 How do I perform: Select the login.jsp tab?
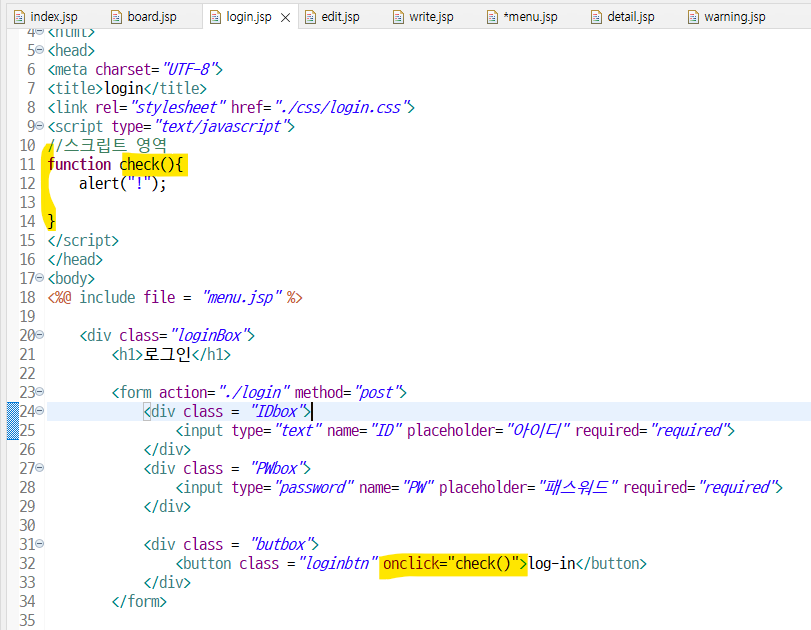coord(248,17)
